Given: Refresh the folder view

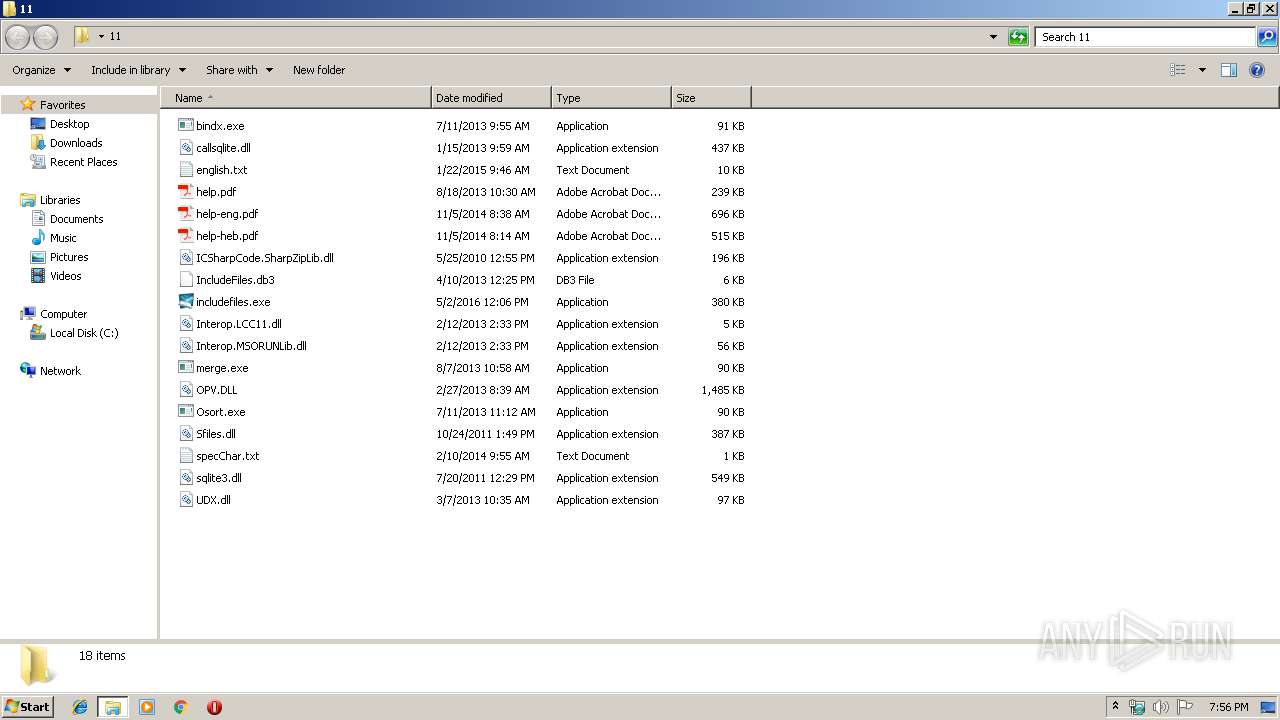Looking at the screenshot, I should pyautogui.click(x=1018, y=37).
